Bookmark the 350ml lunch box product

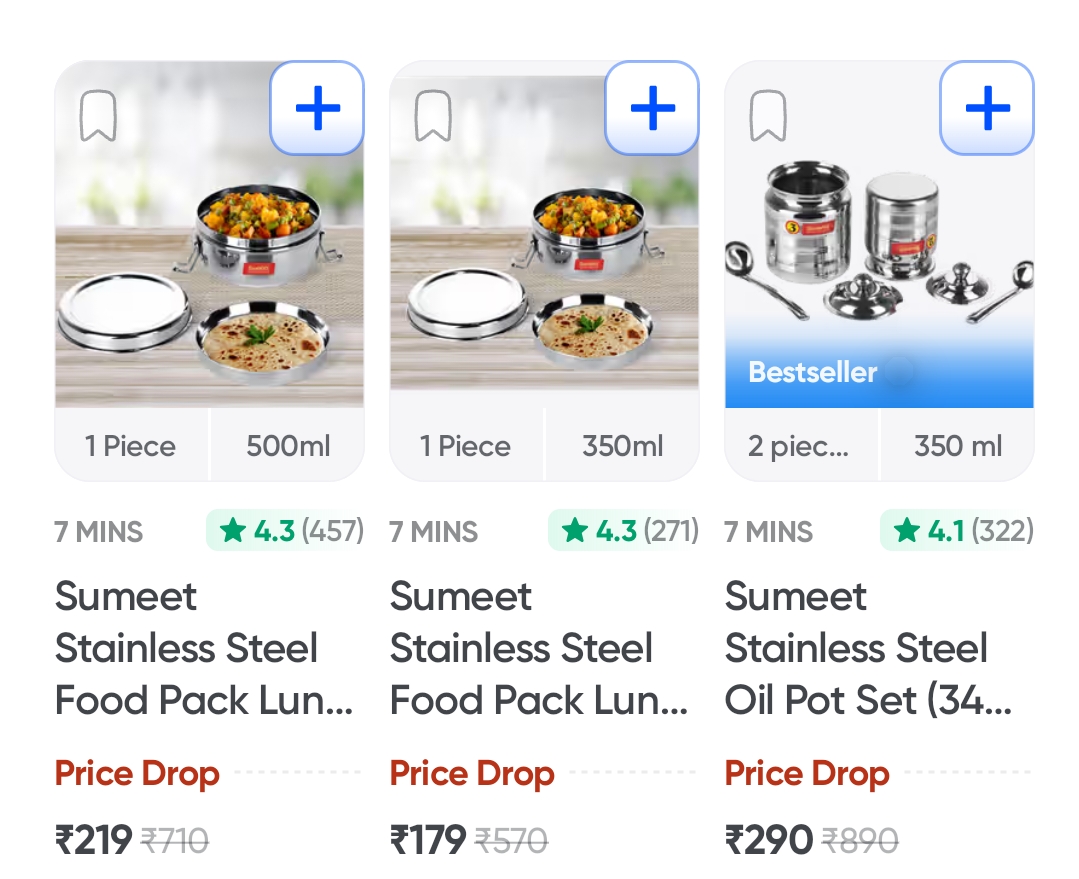tap(433, 117)
